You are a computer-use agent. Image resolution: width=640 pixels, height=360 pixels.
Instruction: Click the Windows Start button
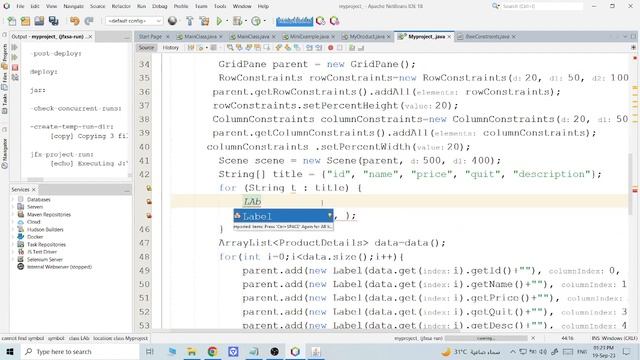[10, 351]
